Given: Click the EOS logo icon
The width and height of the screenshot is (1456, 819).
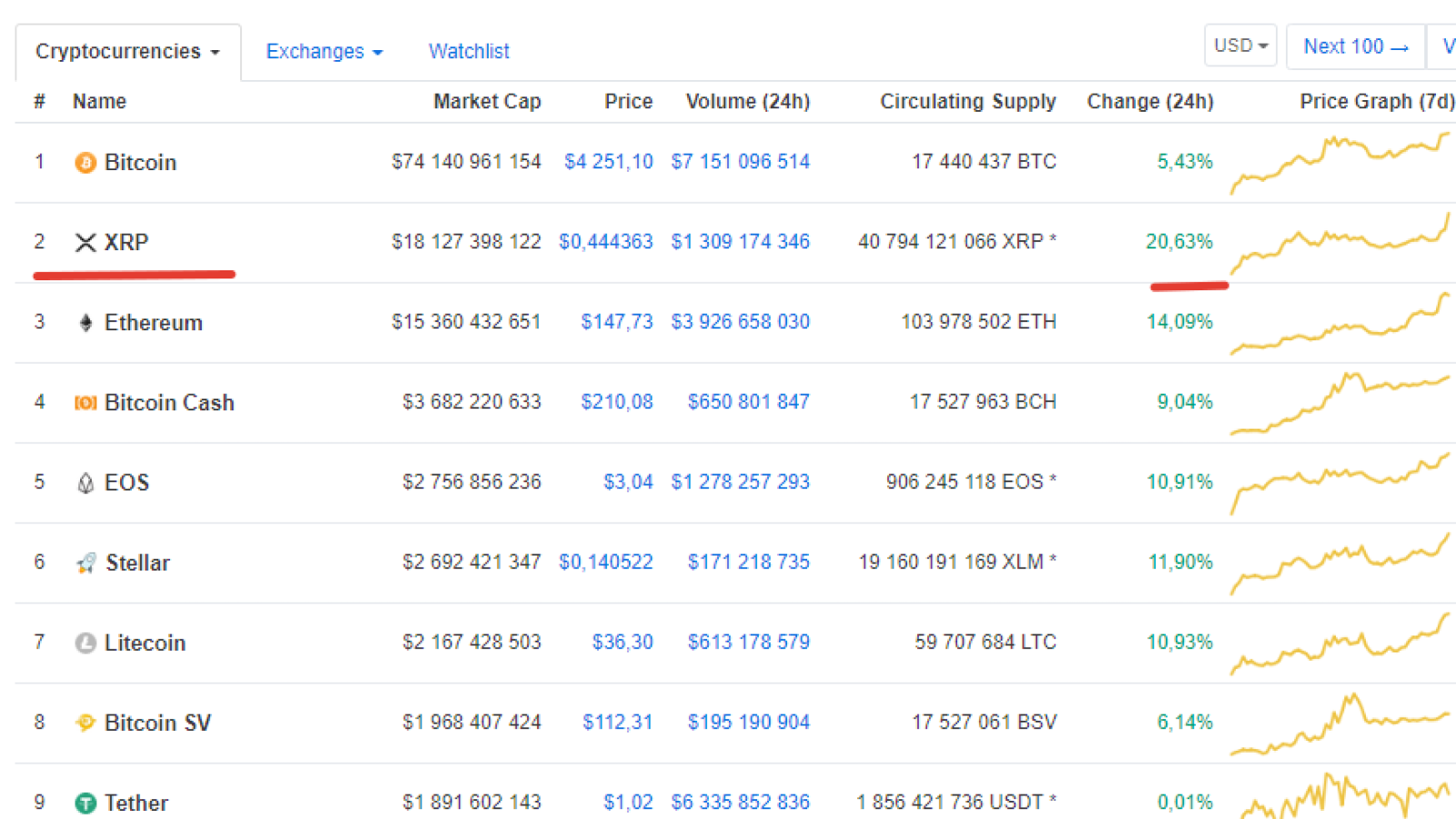Looking at the screenshot, I should point(86,483).
